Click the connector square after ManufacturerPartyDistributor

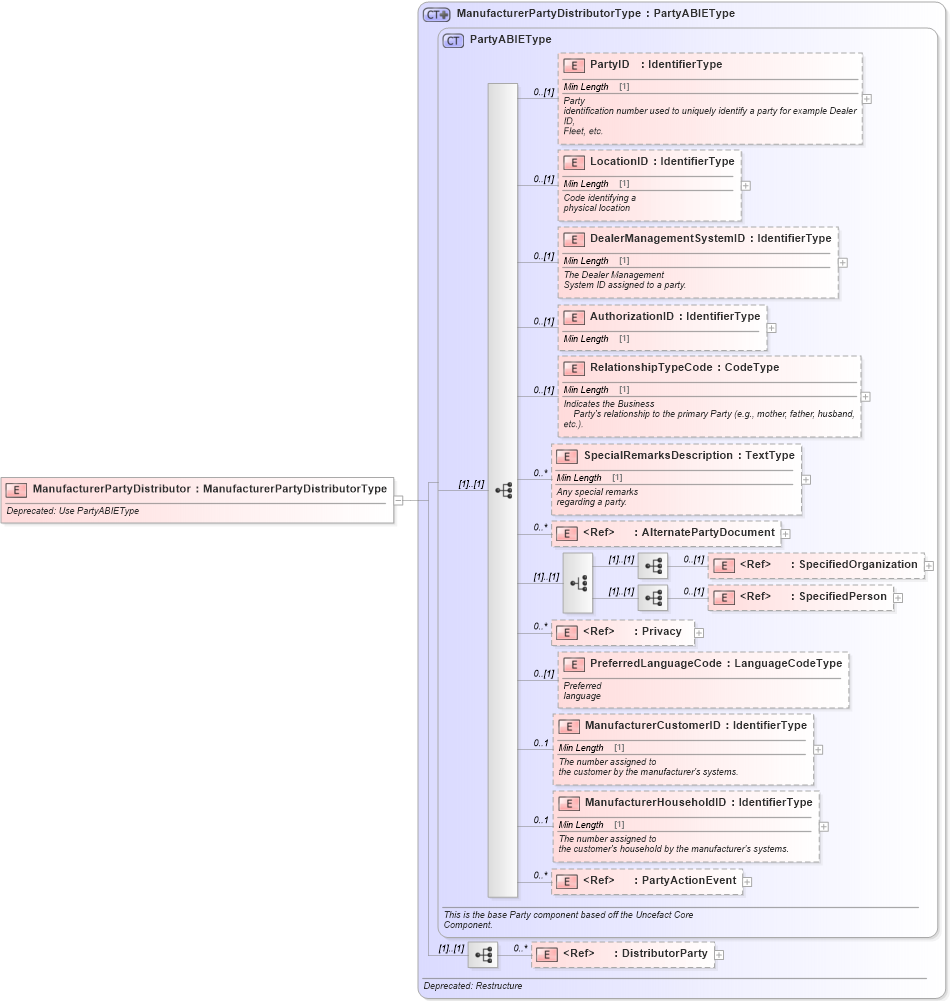[399, 500]
